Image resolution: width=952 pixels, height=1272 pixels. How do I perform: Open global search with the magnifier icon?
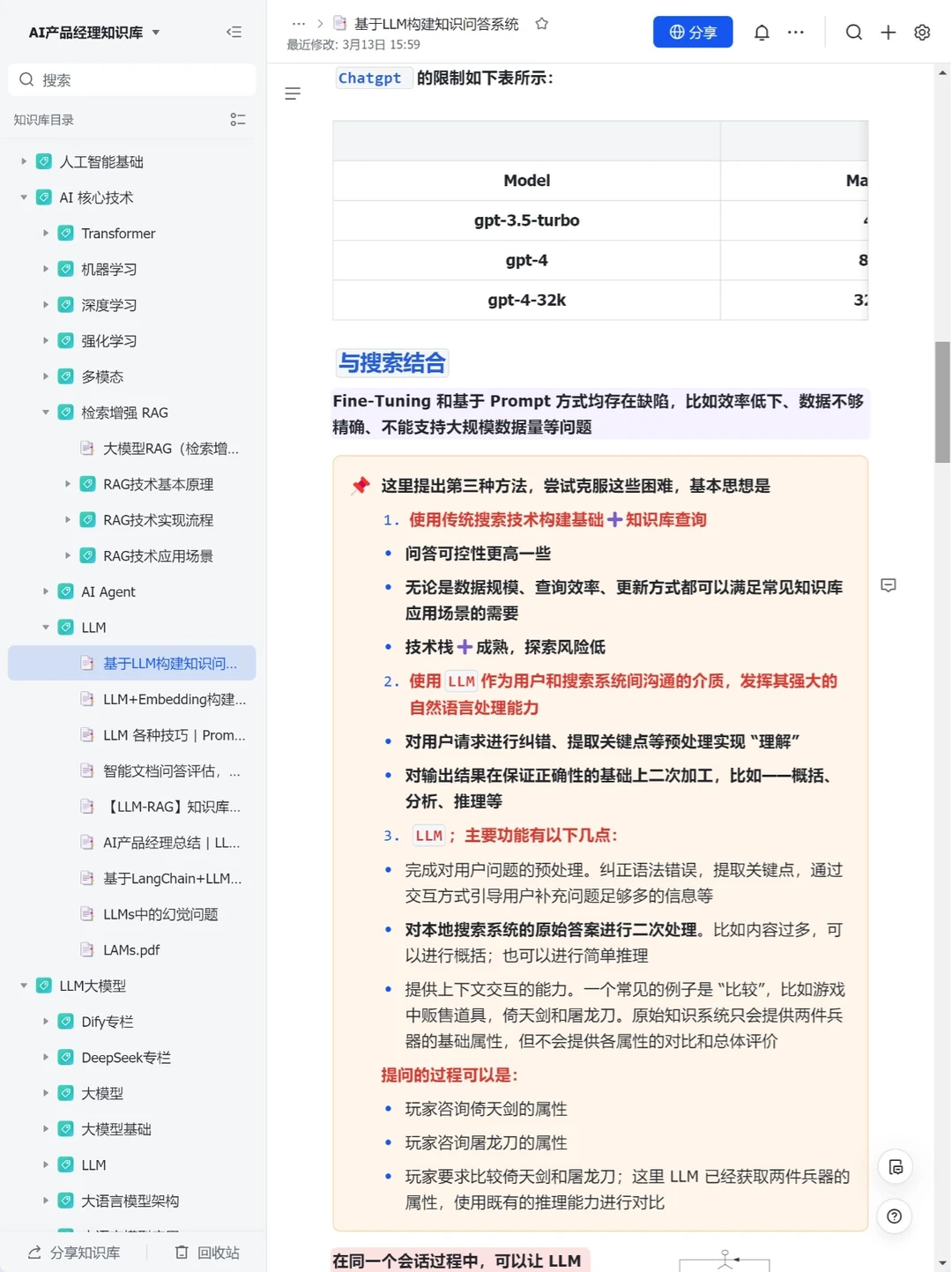point(853,32)
